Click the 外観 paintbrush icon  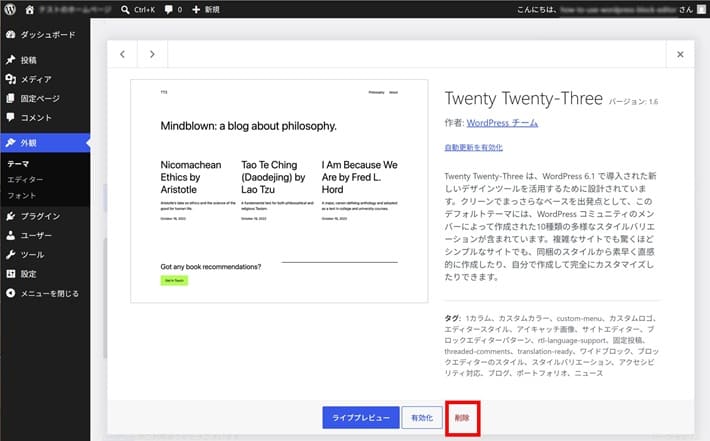click(10, 143)
